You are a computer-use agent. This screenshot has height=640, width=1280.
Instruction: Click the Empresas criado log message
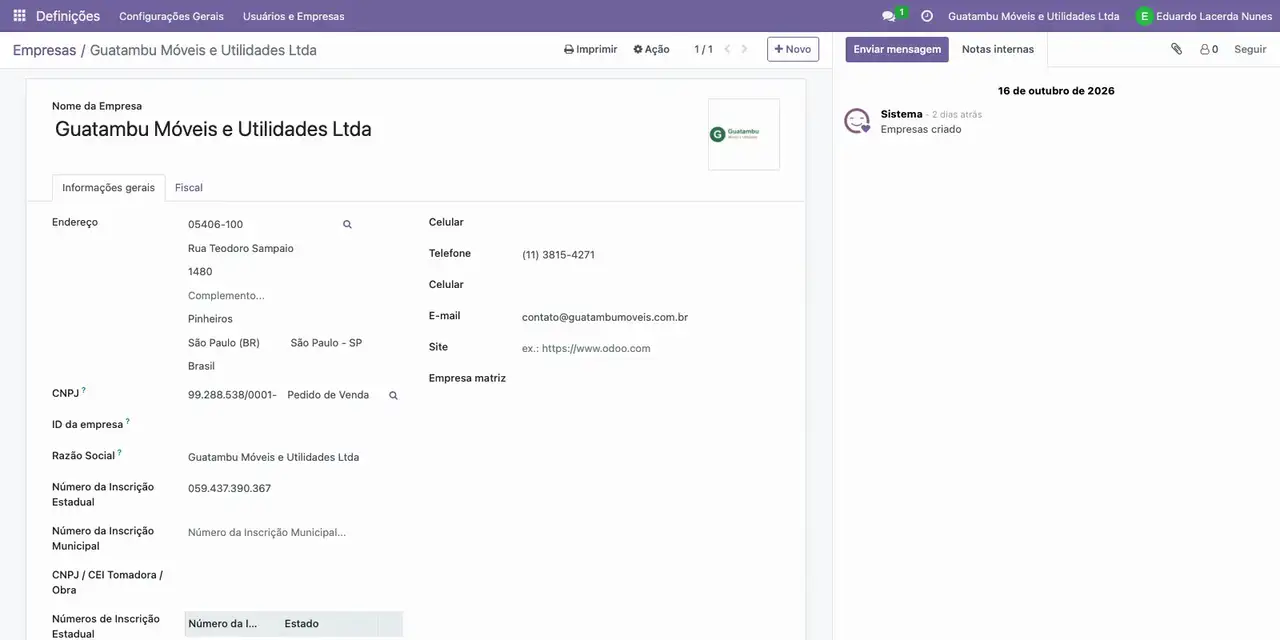click(x=921, y=130)
